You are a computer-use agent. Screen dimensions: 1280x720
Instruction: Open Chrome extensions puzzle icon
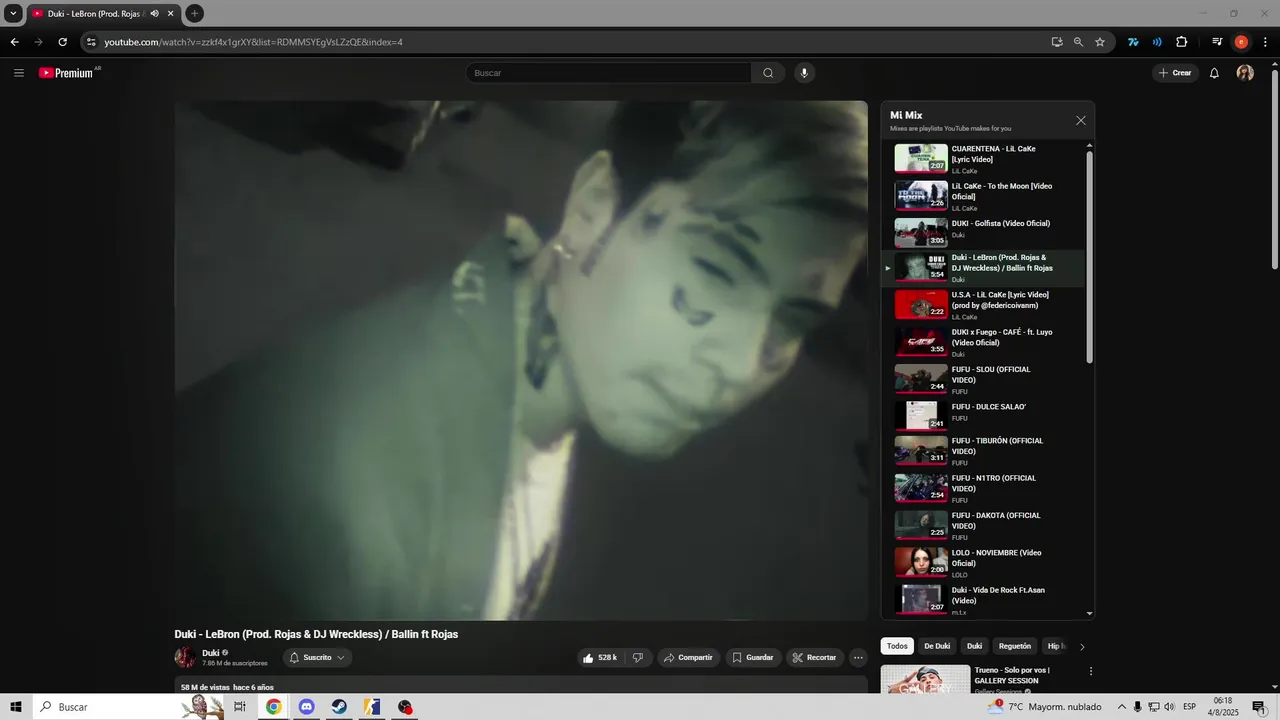tap(1181, 42)
